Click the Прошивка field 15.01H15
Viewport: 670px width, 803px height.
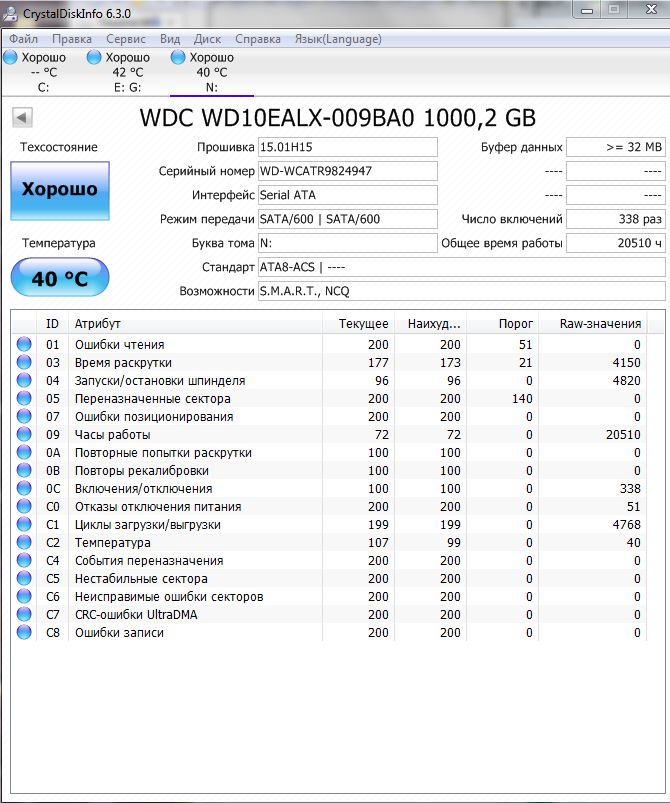[x=347, y=147]
